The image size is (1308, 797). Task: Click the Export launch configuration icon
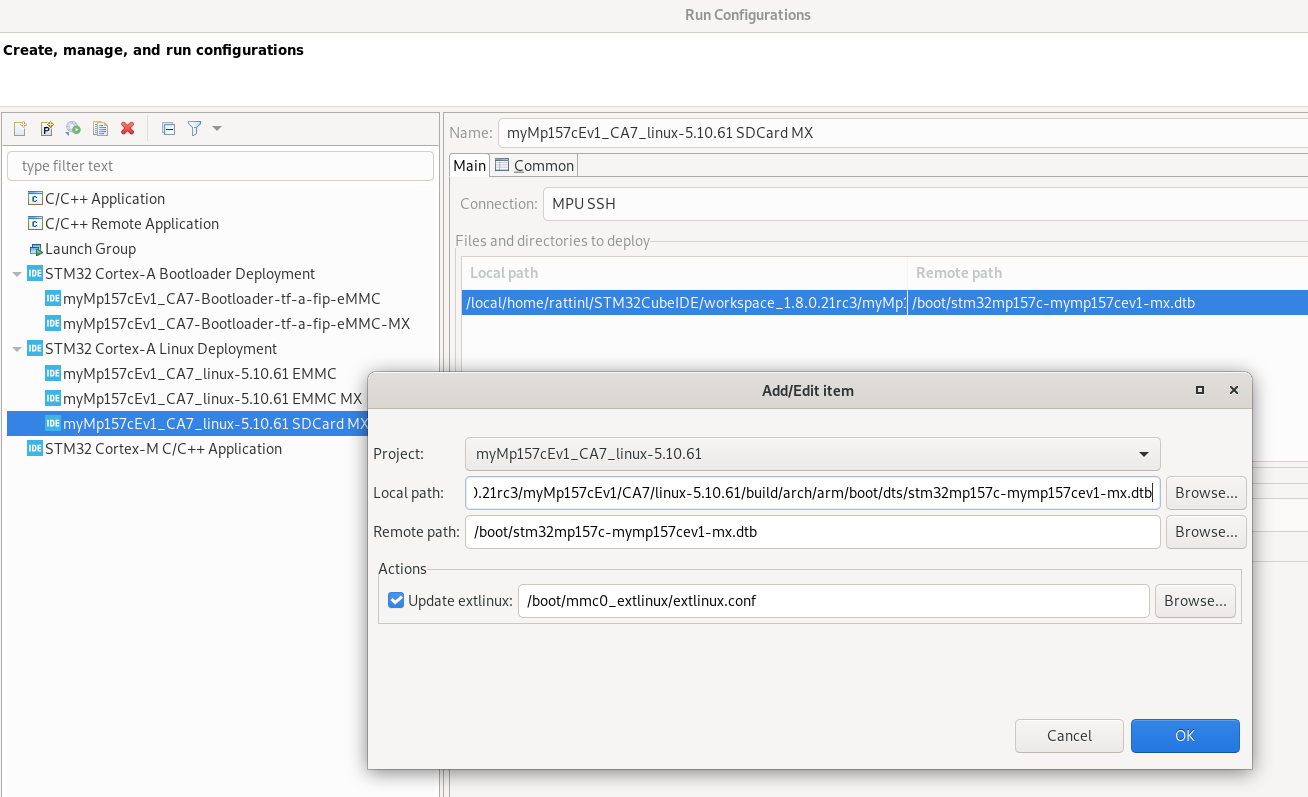tap(73, 128)
